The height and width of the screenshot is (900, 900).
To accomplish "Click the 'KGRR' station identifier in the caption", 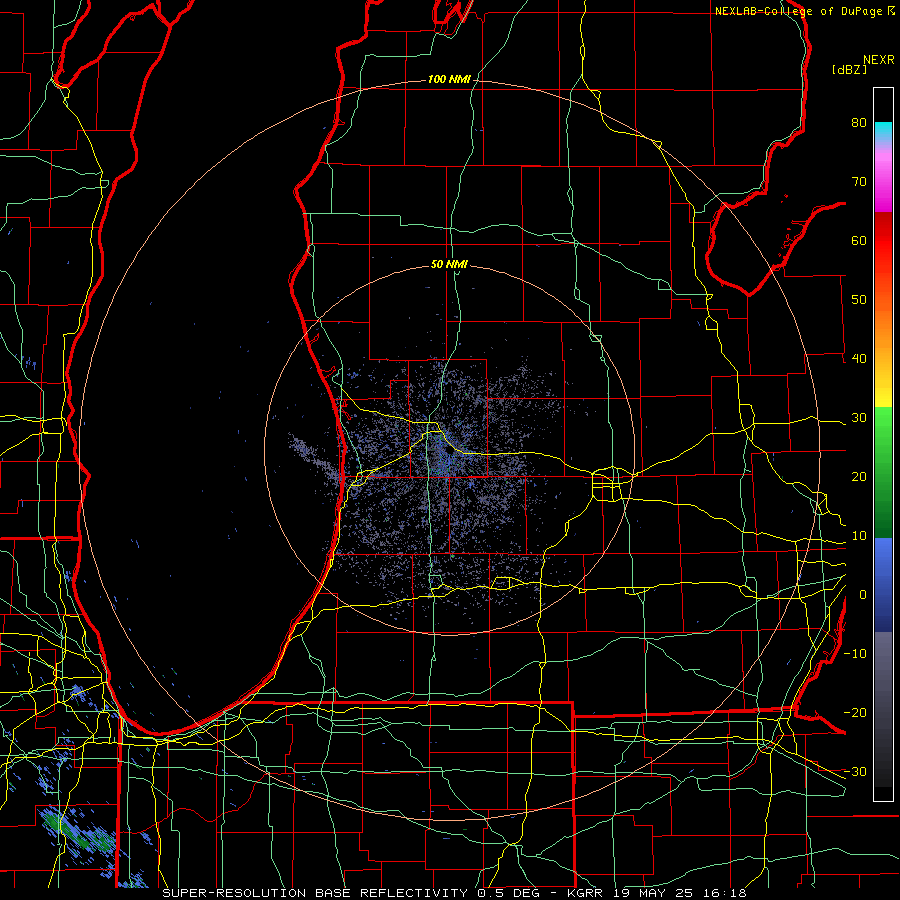I will coord(587,893).
